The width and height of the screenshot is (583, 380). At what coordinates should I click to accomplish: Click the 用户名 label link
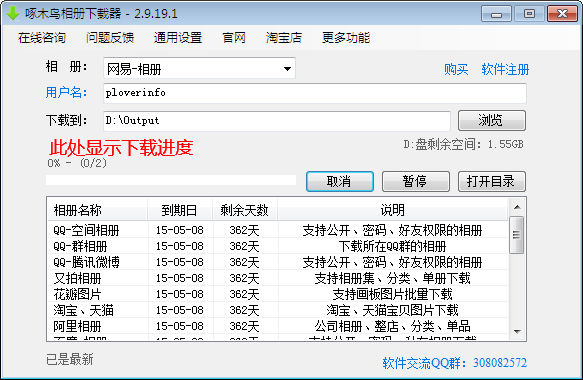point(66,92)
